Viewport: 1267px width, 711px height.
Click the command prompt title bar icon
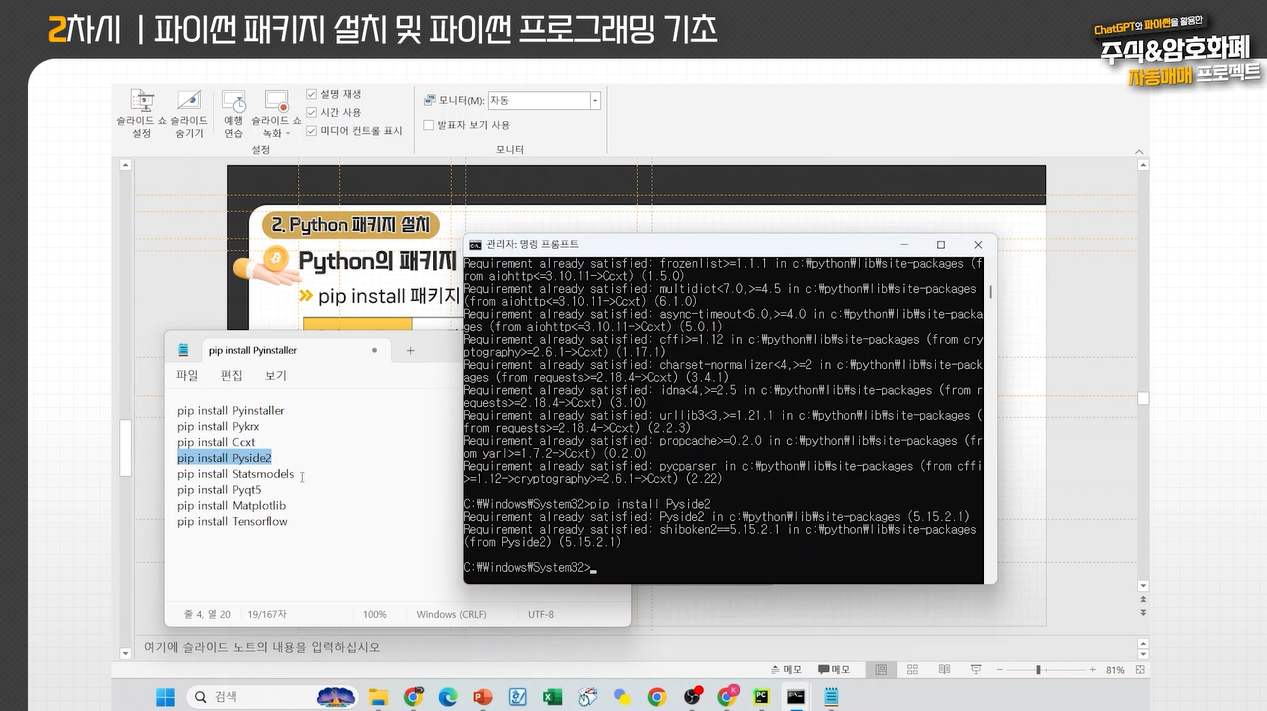coord(475,245)
